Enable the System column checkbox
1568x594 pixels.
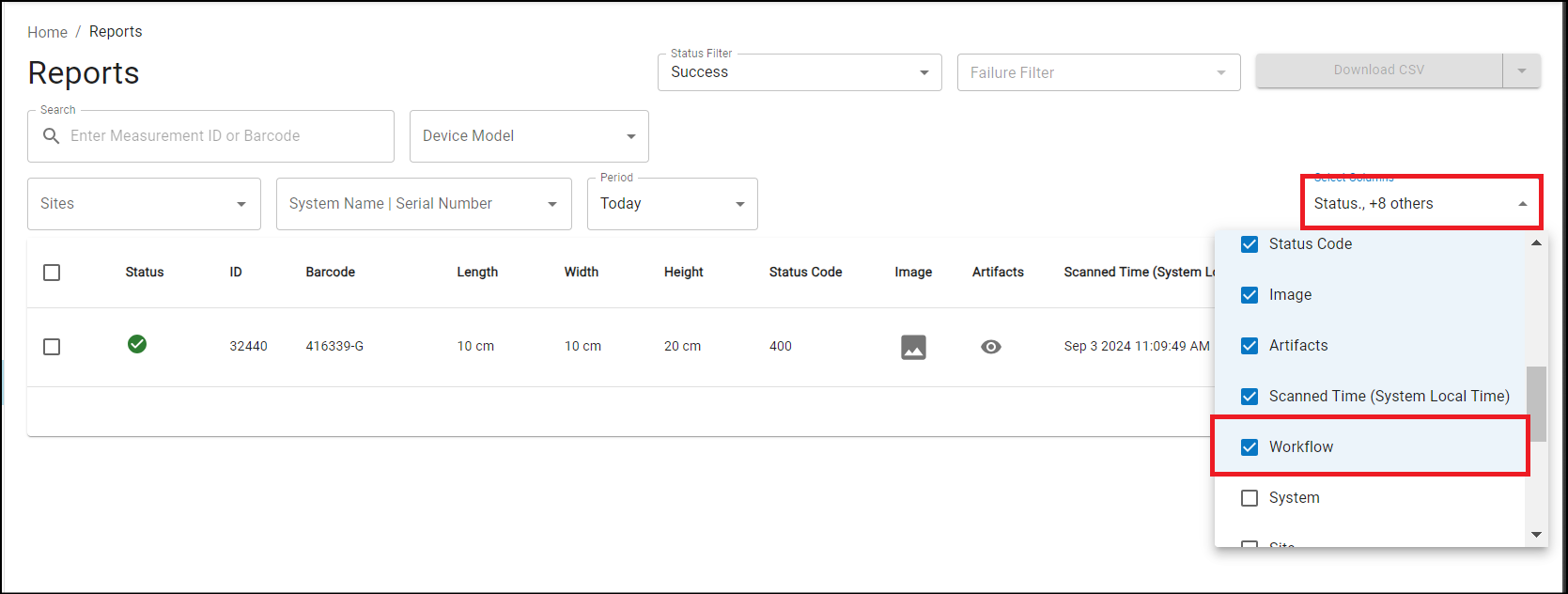(x=1250, y=498)
